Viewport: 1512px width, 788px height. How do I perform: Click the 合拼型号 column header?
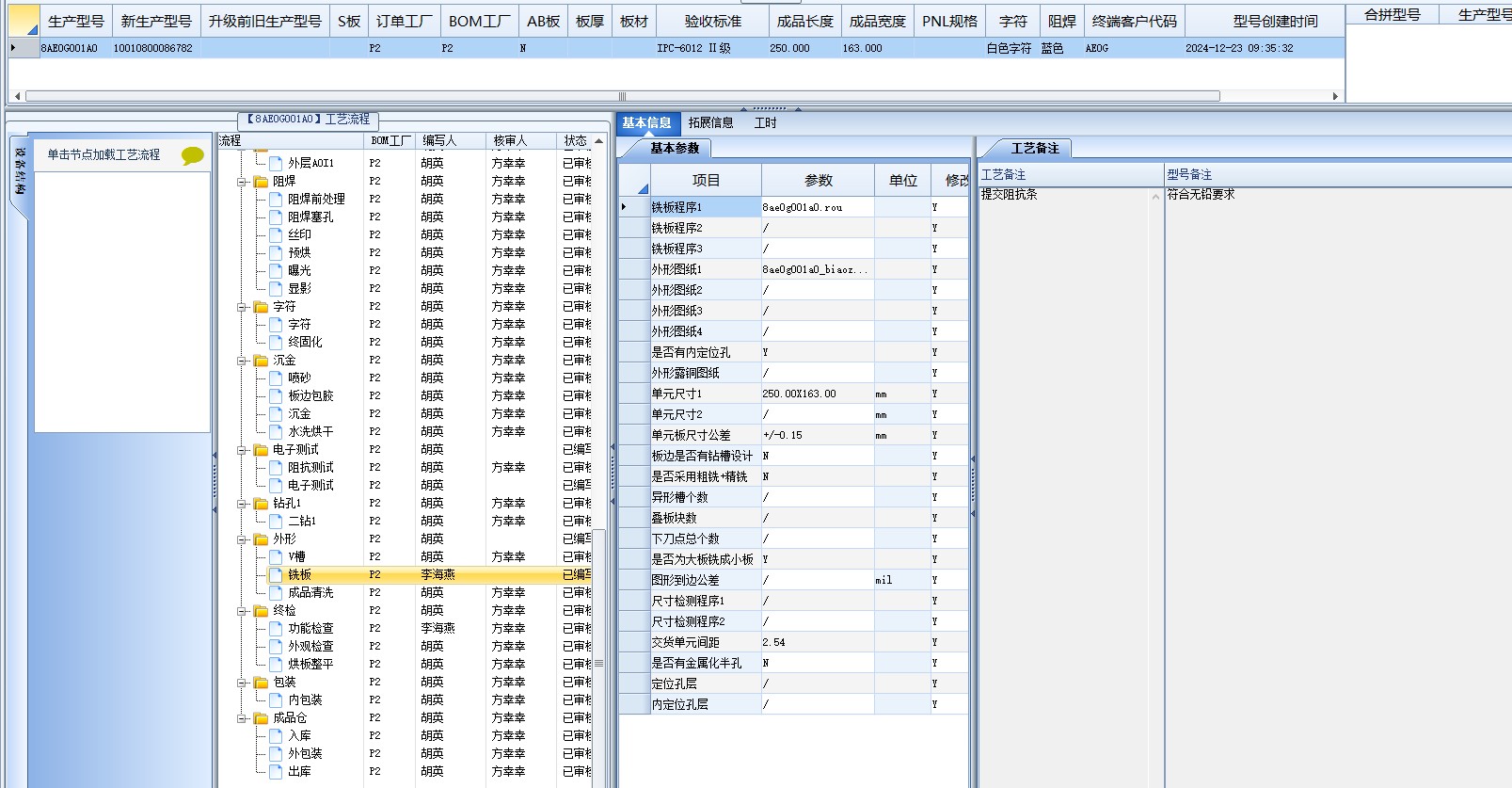pyautogui.click(x=1393, y=15)
